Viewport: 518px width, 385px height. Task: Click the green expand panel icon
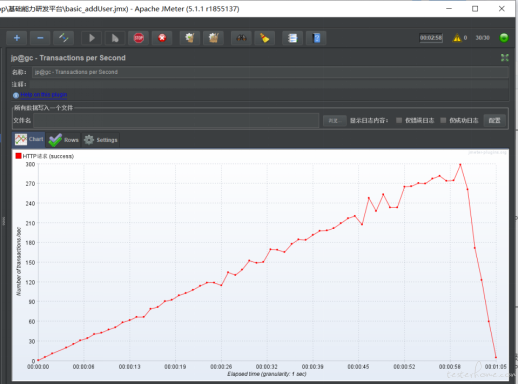tap(505, 58)
